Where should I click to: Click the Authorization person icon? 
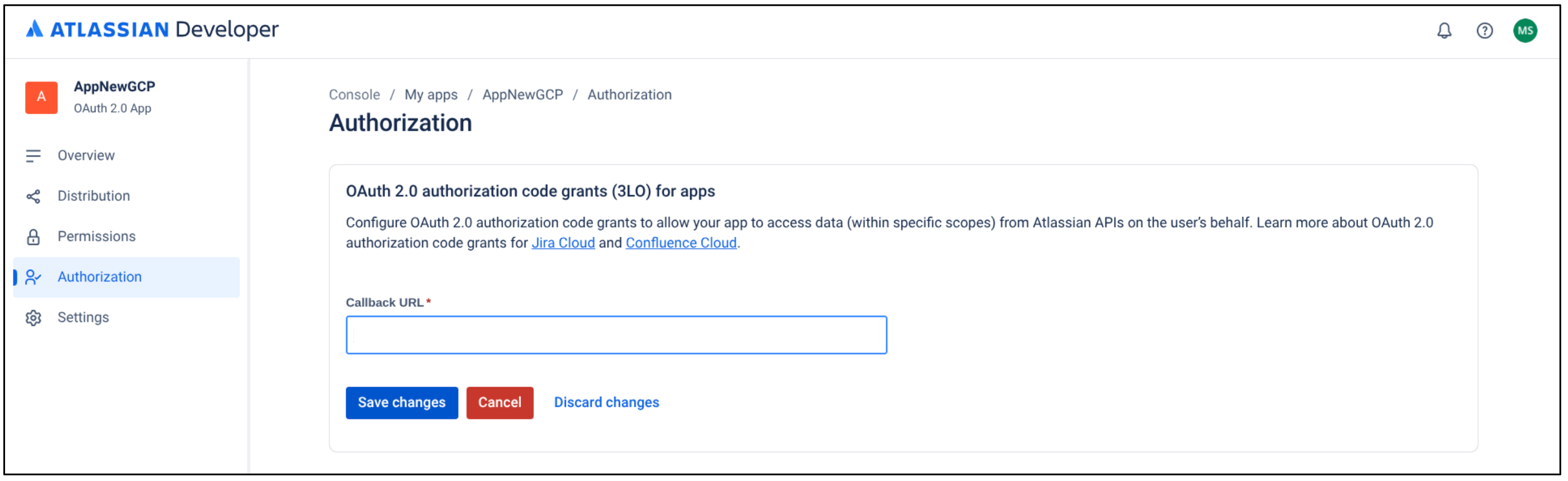pos(34,277)
